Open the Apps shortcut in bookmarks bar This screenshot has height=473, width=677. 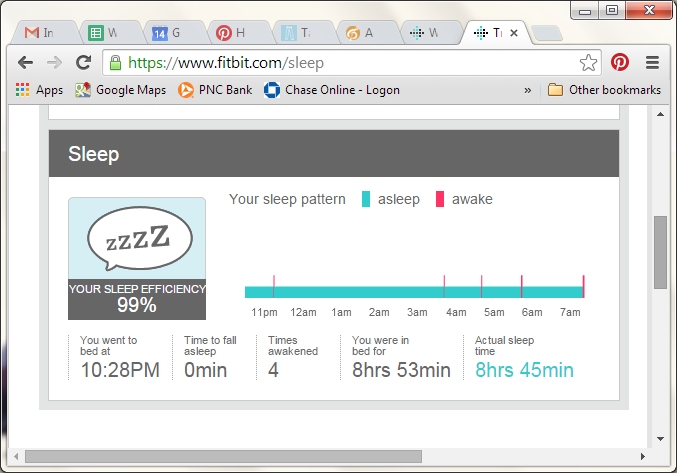(40, 90)
